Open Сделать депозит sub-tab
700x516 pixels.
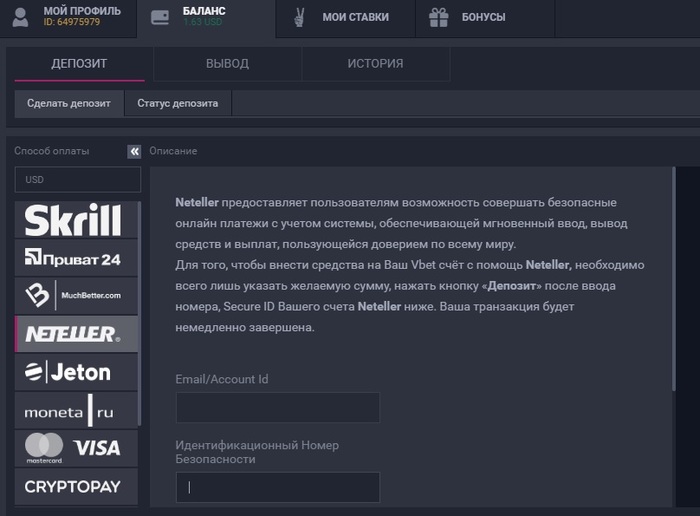[69, 104]
